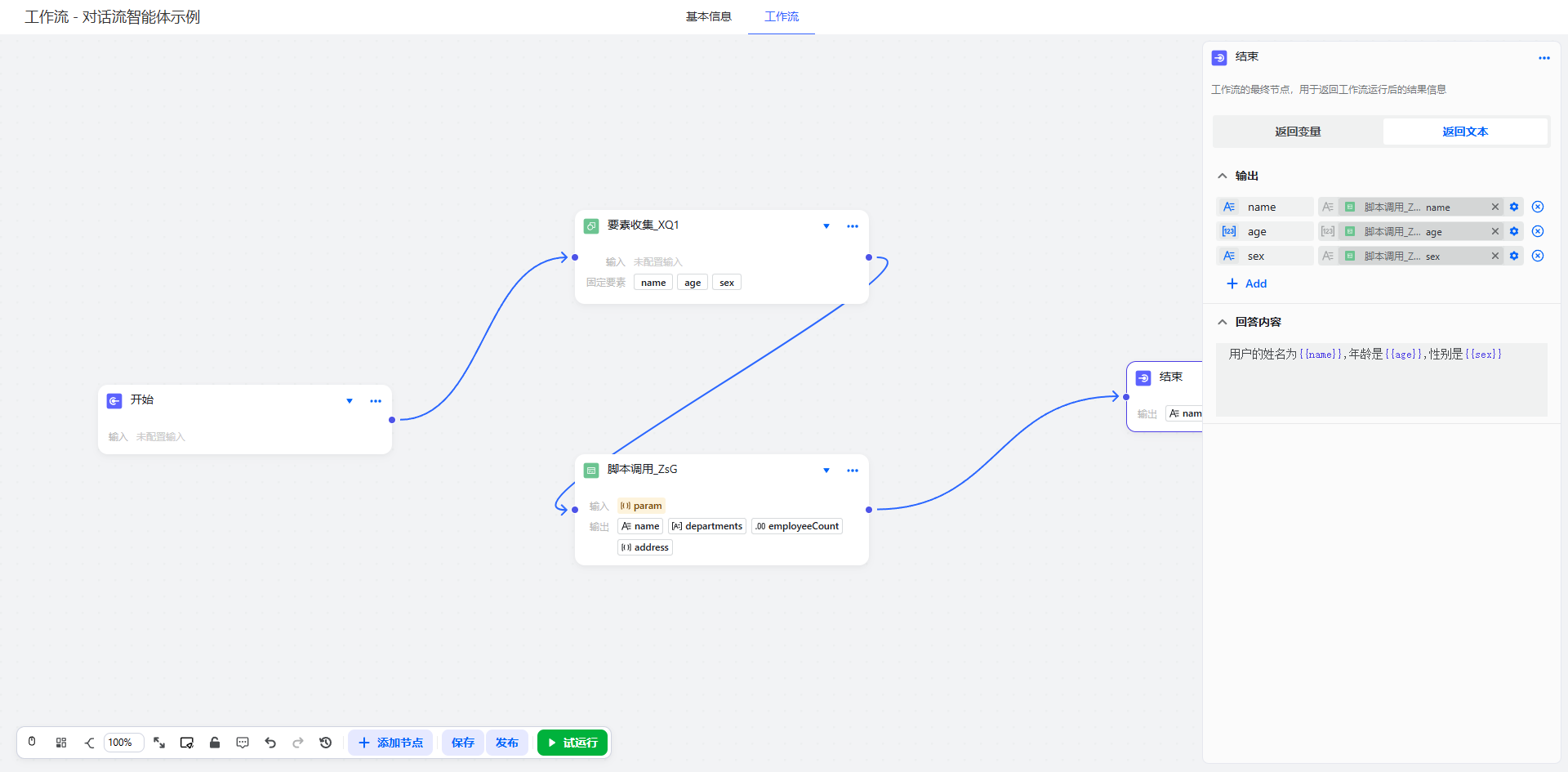Click the fit-to-screen expand arrows icon
Image resolution: width=1568 pixels, height=772 pixels.
click(159, 743)
